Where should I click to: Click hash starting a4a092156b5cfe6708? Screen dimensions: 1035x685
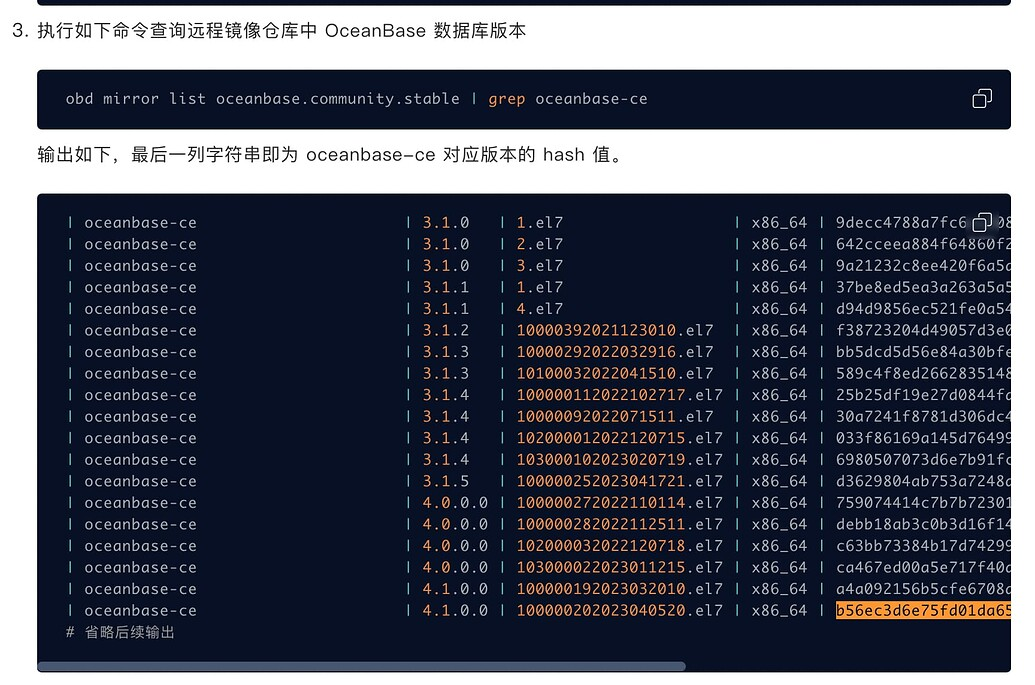coord(923,589)
